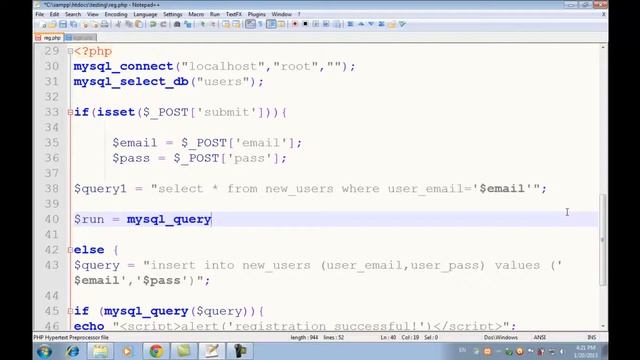Viewport: 640px width, 360px height.
Task: Click the stop macro recording square icon
Action: [x=305, y=24]
